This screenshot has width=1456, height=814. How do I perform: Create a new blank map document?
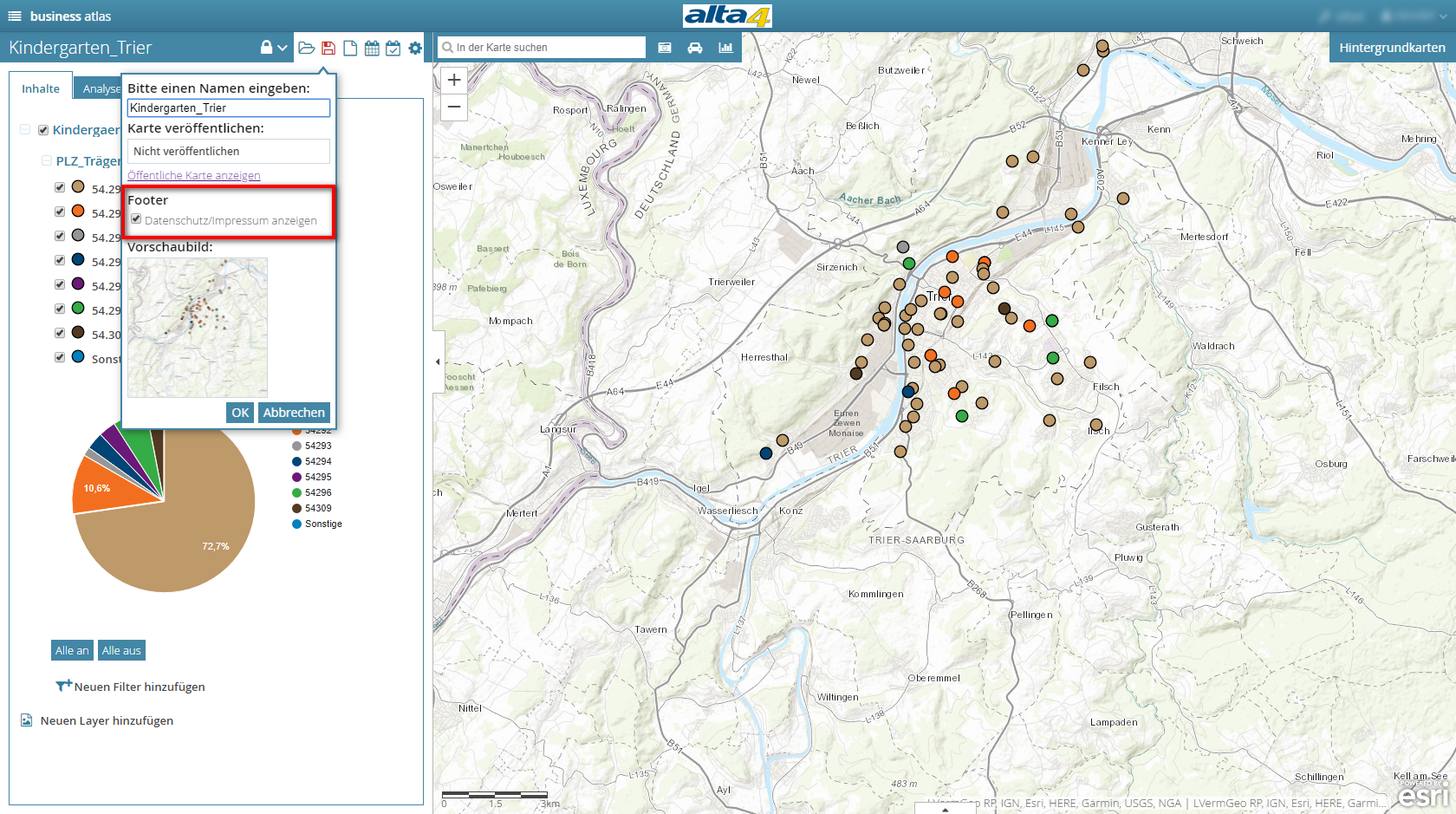coord(350,48)
